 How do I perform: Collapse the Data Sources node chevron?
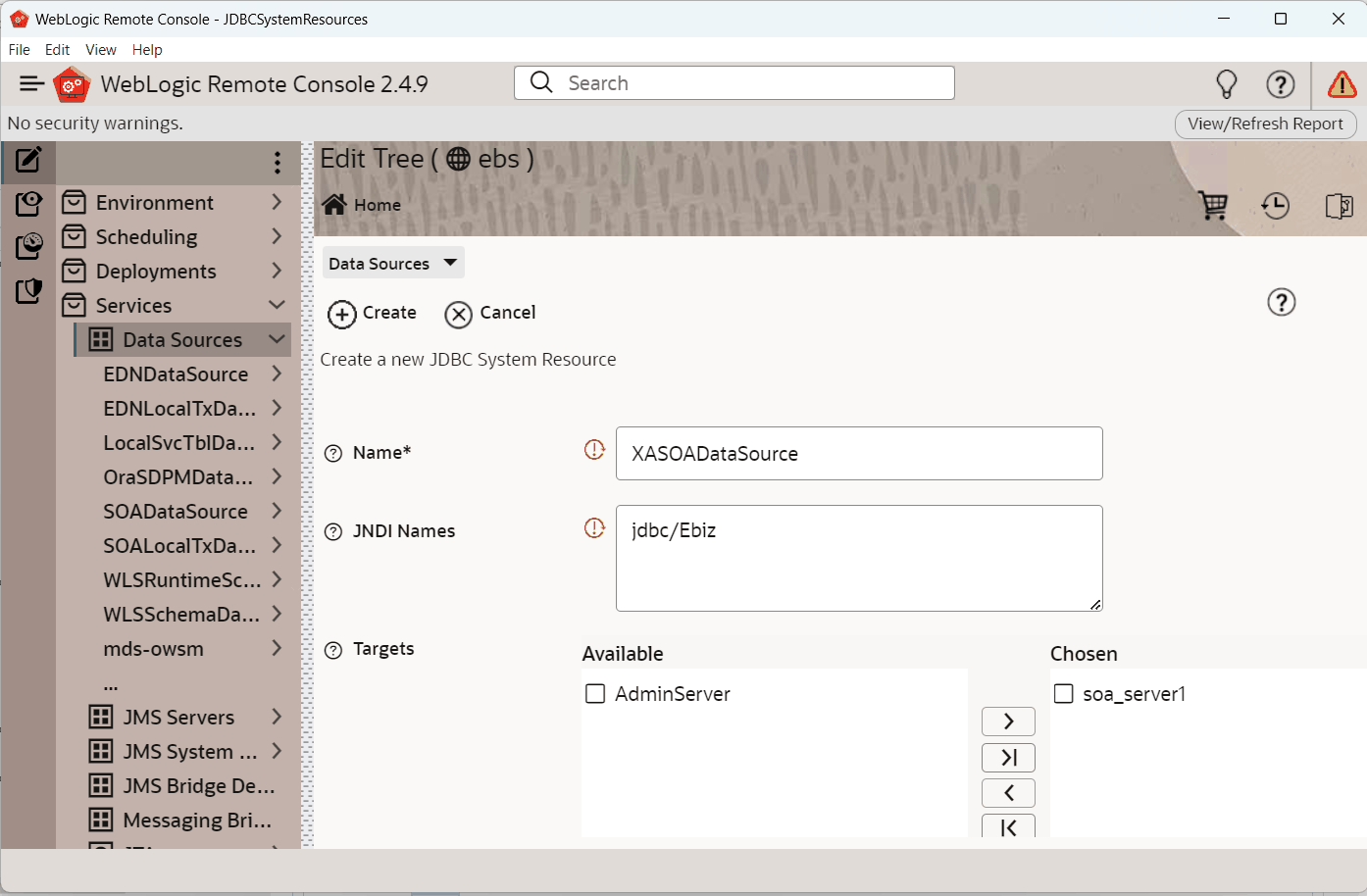277,339
